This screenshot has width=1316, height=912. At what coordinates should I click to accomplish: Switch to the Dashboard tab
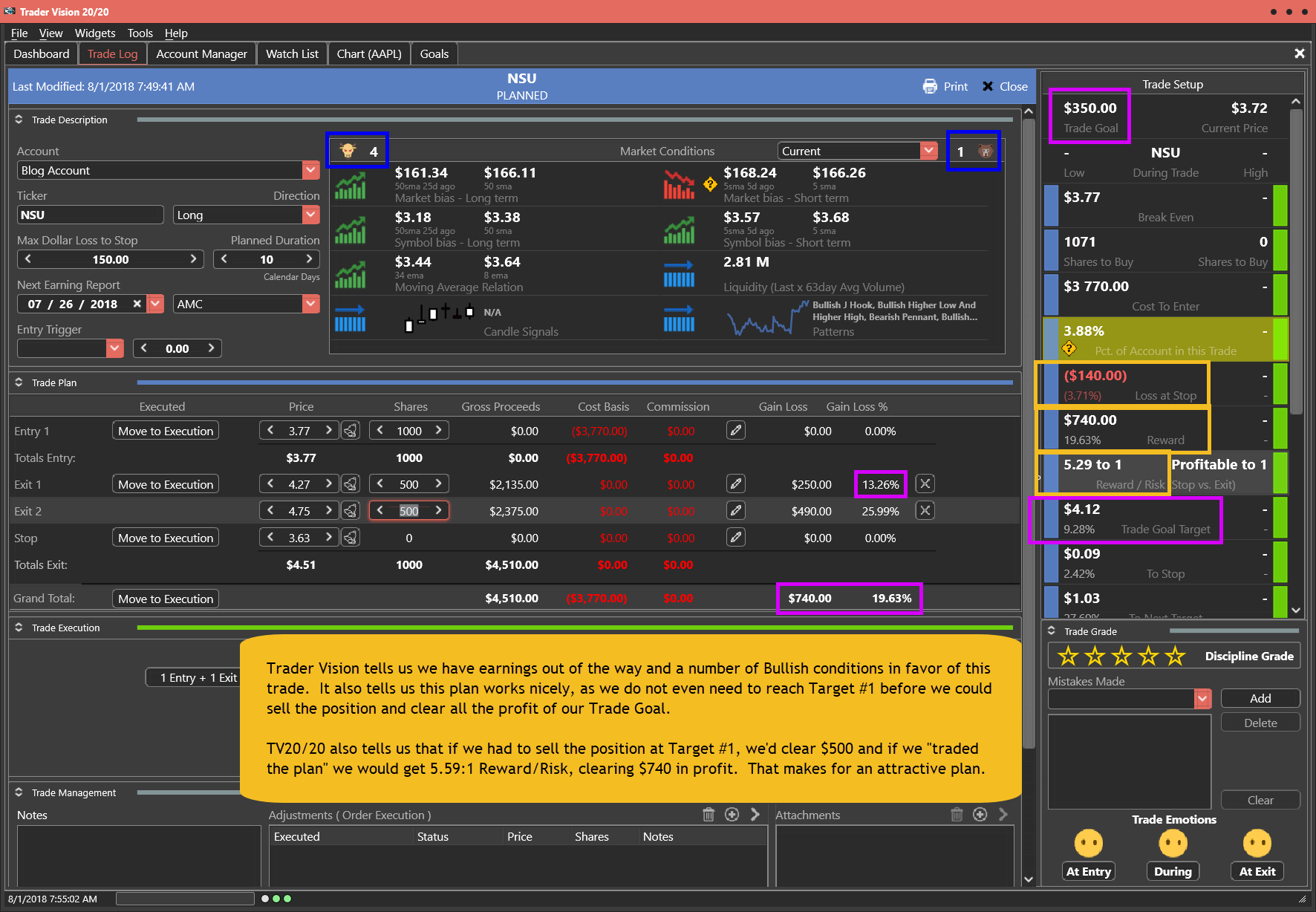[x=42, y=53]
